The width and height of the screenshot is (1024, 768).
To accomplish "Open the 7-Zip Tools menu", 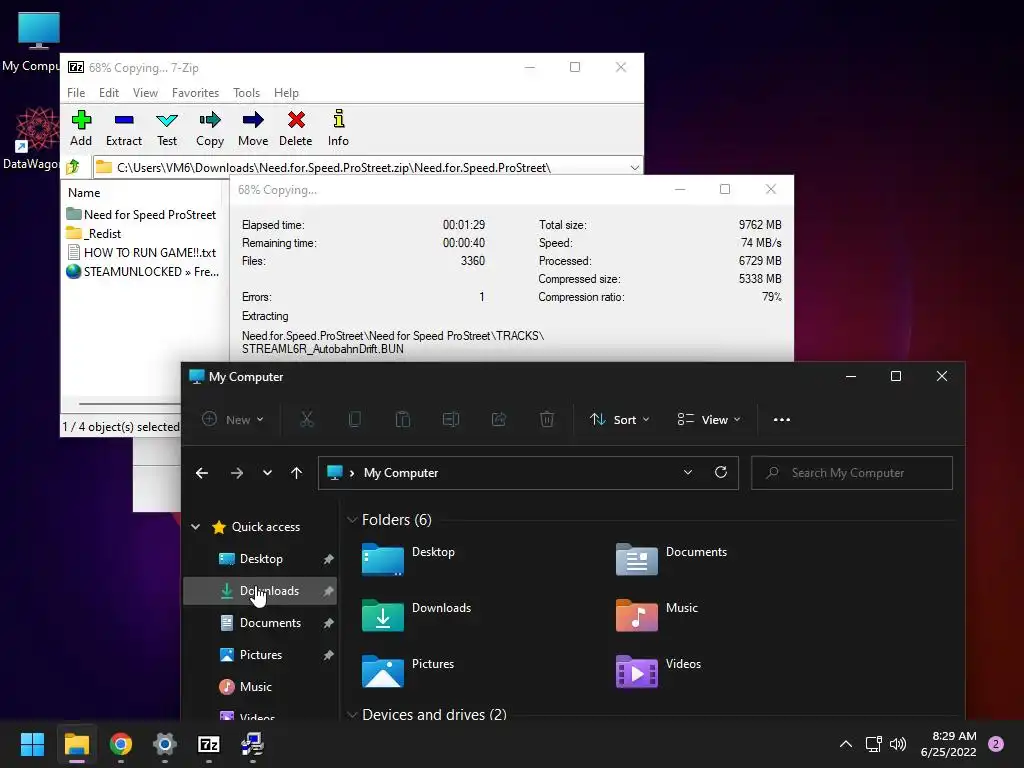I will tap(246, 93).
